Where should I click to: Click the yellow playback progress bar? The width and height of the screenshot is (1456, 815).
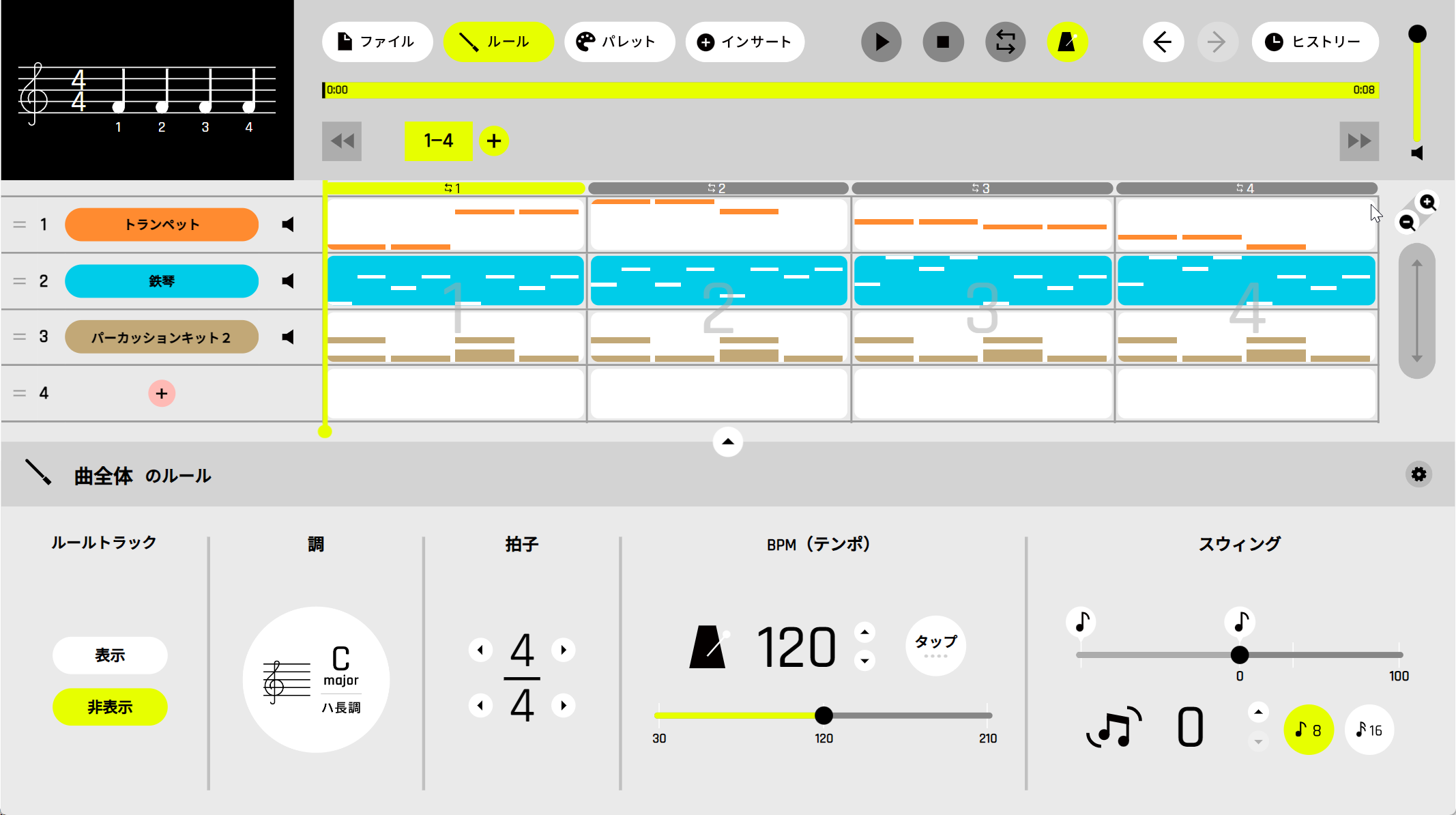(x=851, y=90)
